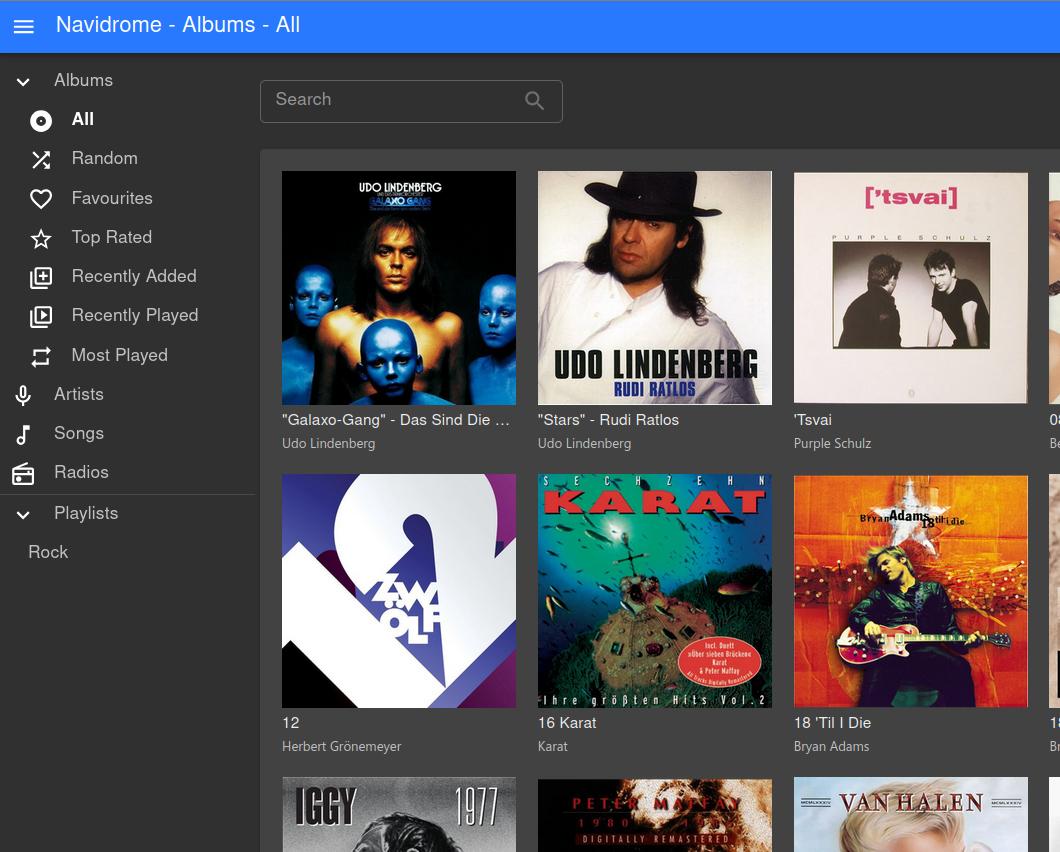1060x852 pixels.
Task: Collapse the Albums section chevron
Action: pos(24,81)
